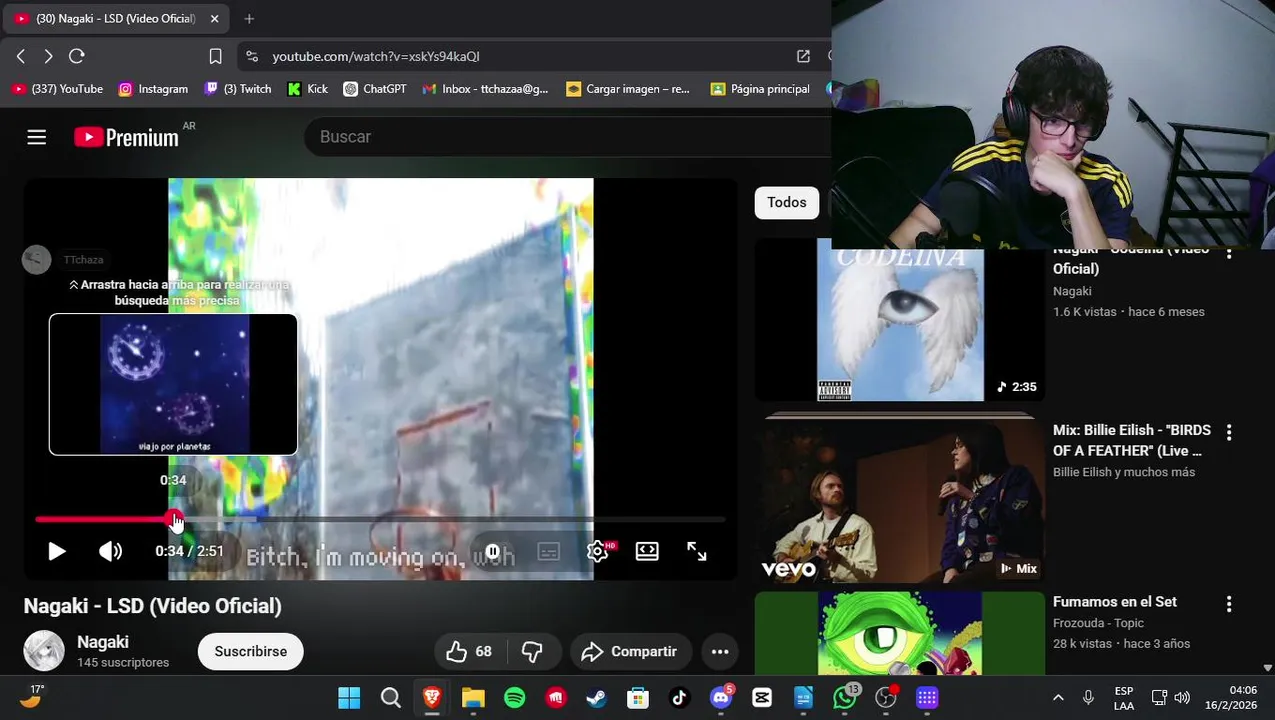
Task: Select the Todos filter chip
Action: point(787,202)
